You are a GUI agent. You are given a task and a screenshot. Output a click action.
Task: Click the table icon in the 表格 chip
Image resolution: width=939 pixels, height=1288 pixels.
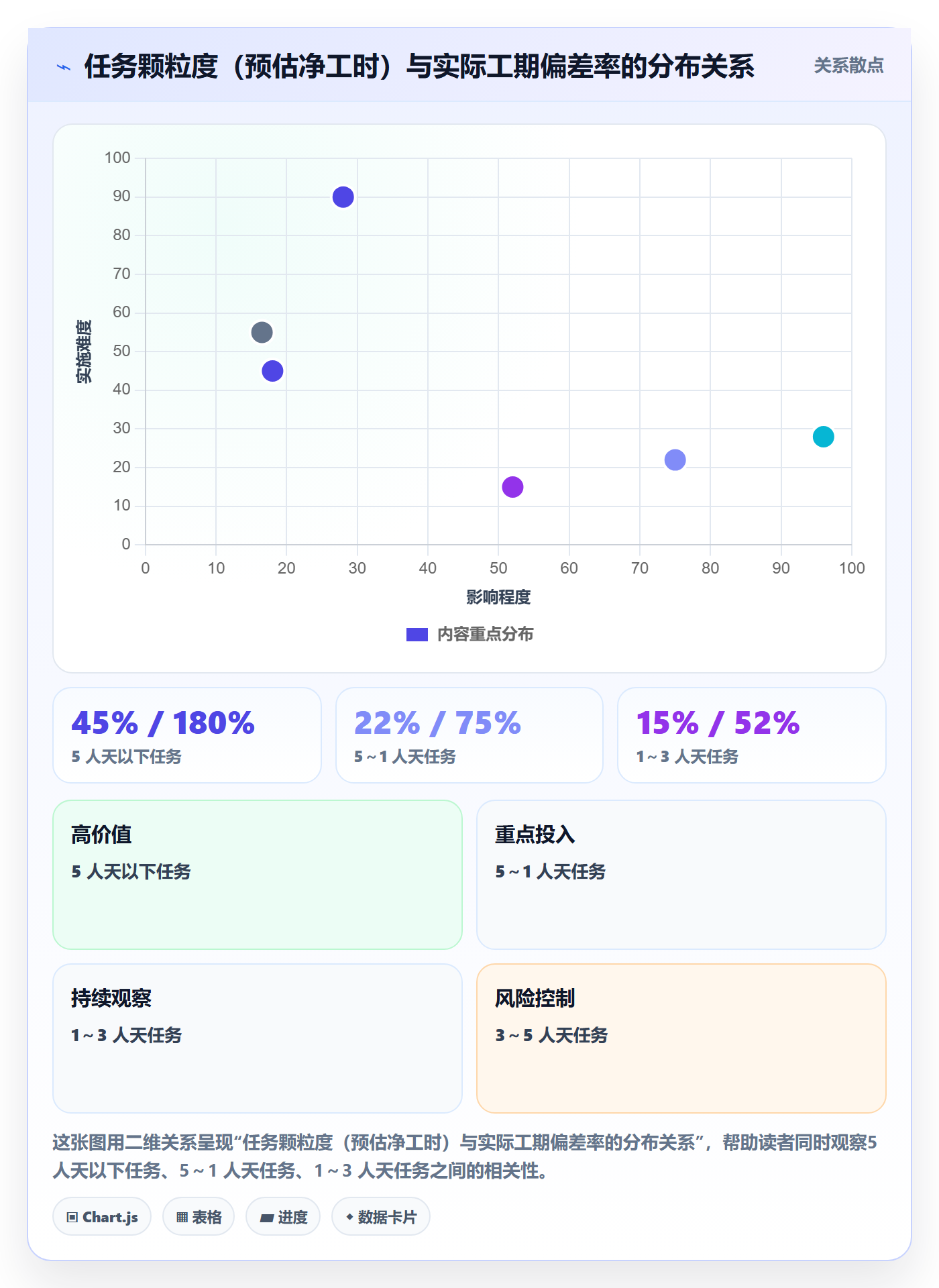(x=182, y=1217)
